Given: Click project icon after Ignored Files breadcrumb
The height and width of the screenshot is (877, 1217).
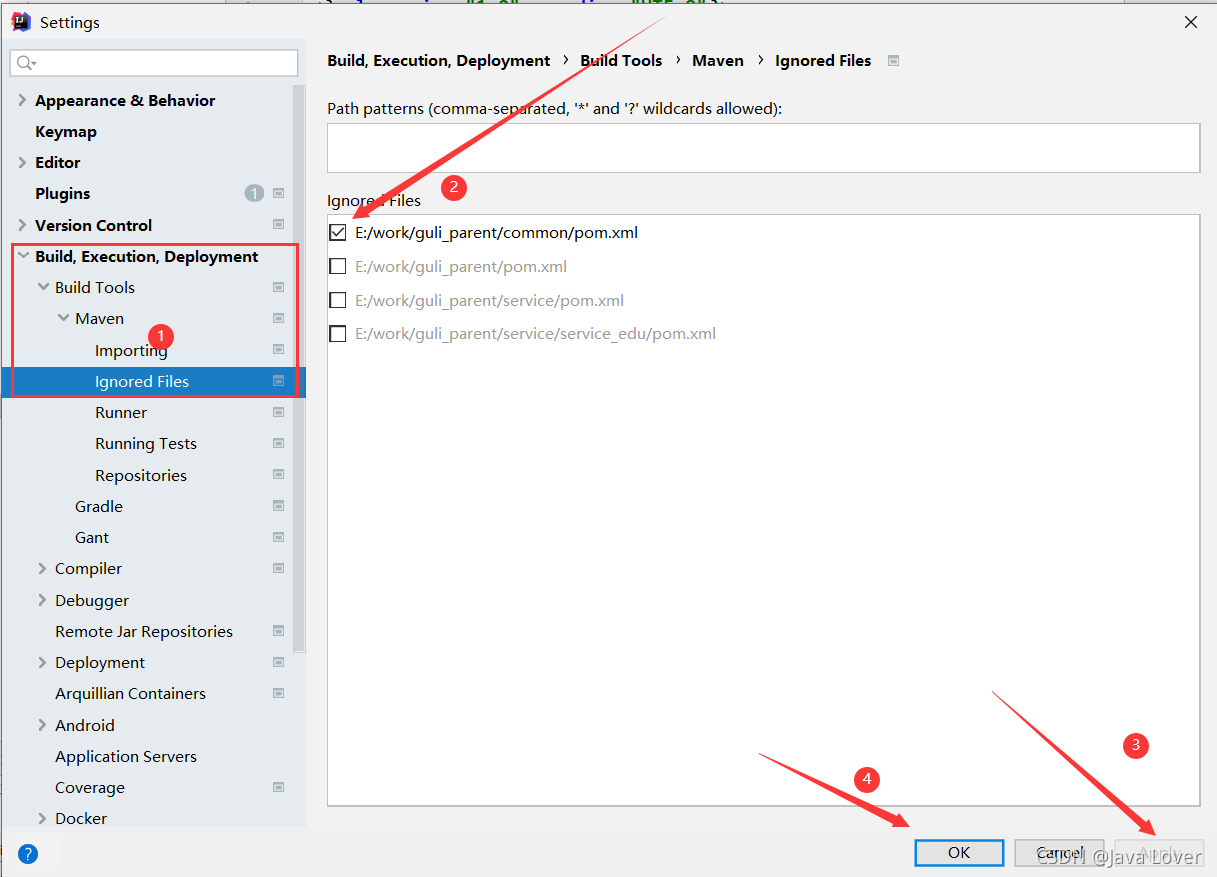Looking at the screenshot, I should point(894,60).
